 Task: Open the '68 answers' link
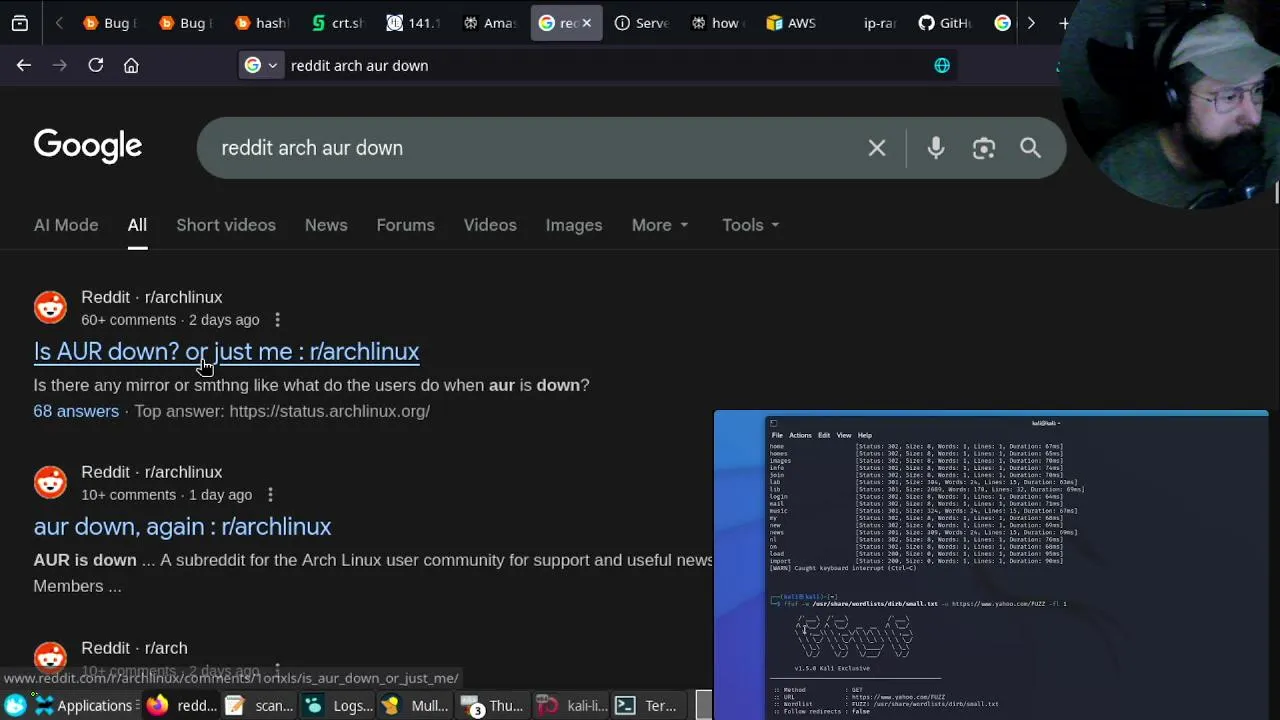click(x=76, y=411)
